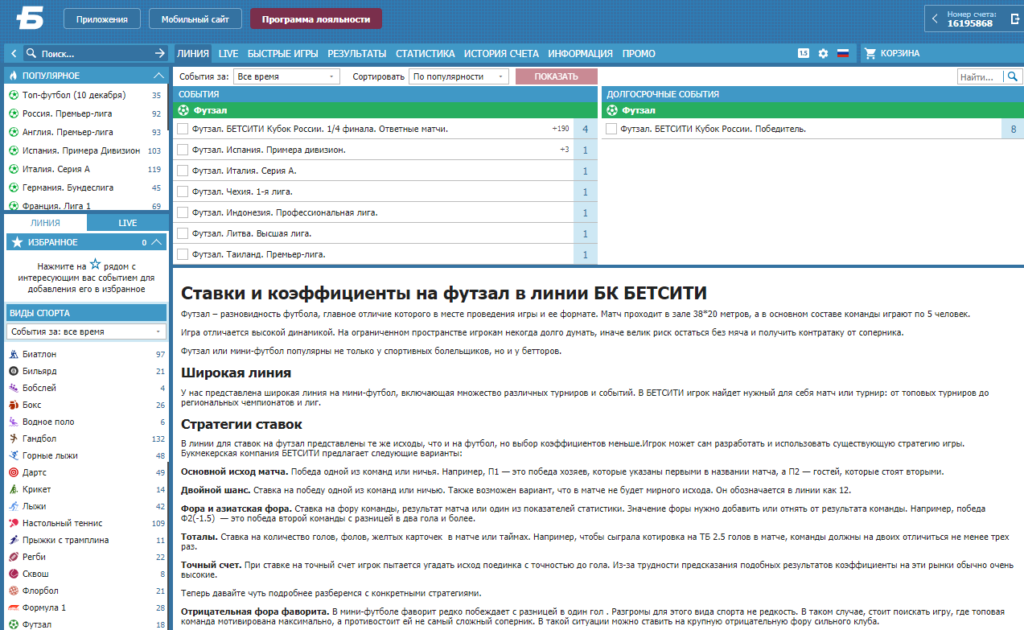Open sidebar События за: все время dropdown
This screenshot has width=1024, height=630.
[86, 332]
